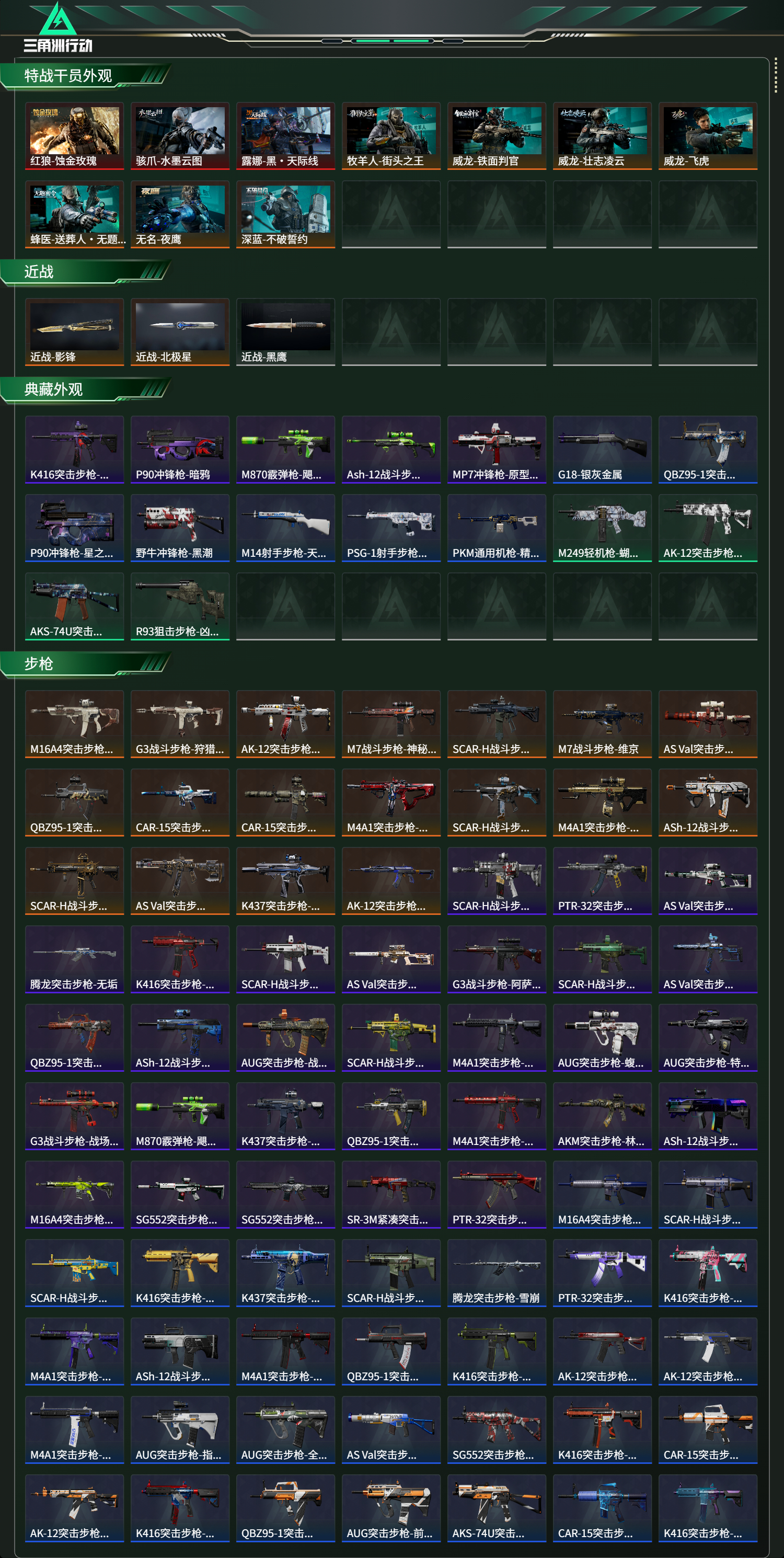Select the P90冲锋枪-暗鸦 weapon skin
This screenshot has width=784, height=1558.
(180, 450)
